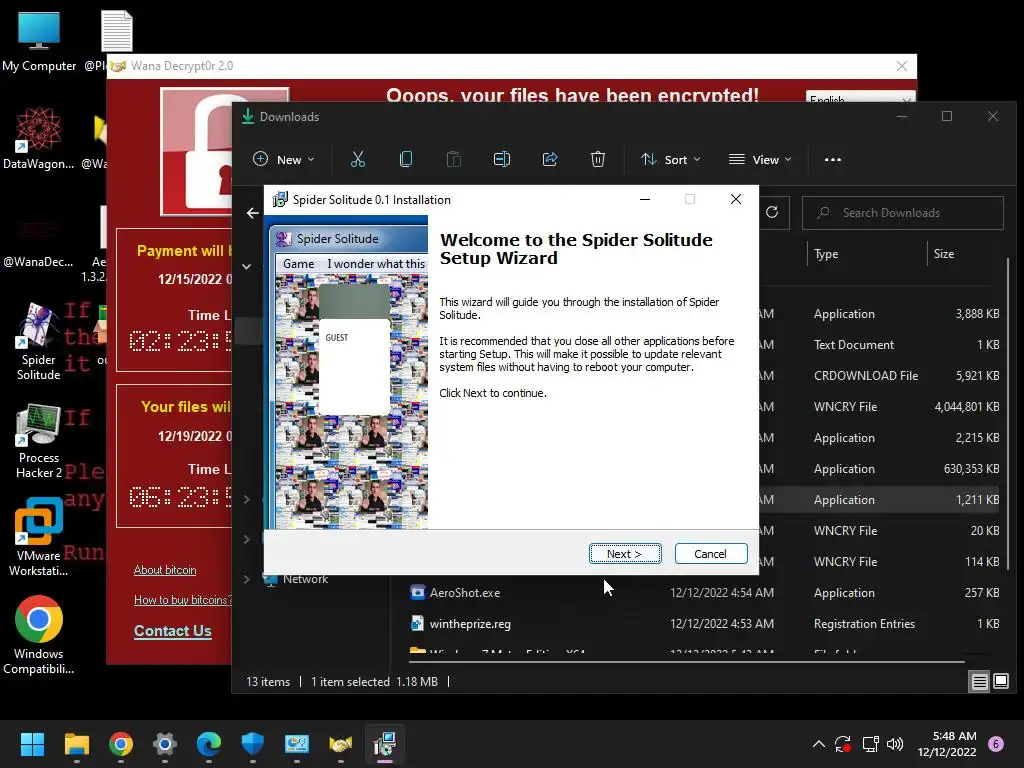The width and height of the screenshot is (1024, 768).
Task: Click the Text Document type cell
Action: coord(854,345)
